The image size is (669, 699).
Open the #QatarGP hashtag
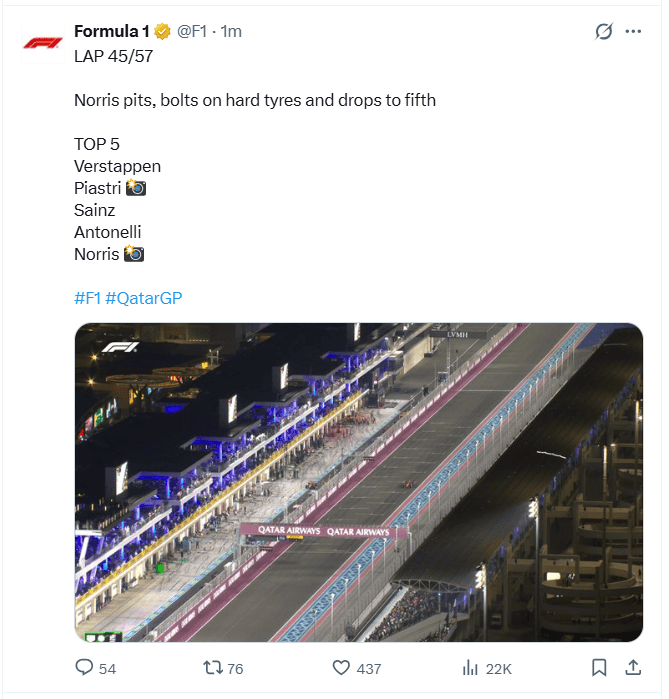point(143,298)
